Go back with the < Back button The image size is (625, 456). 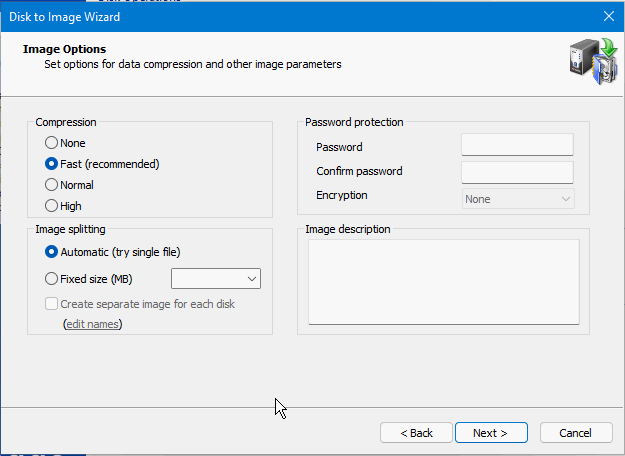tap(416, 433)
